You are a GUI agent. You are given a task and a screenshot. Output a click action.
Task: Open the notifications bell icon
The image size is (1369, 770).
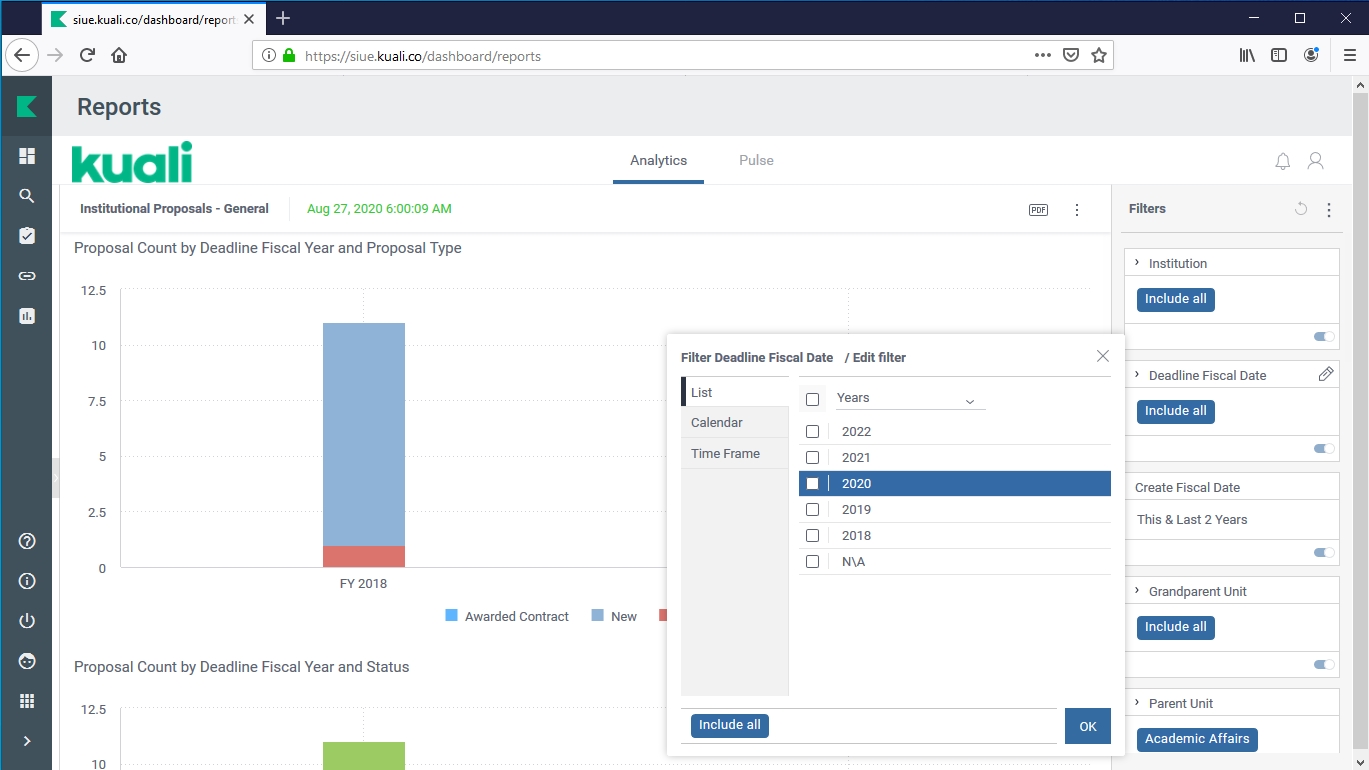(1282, 161)
